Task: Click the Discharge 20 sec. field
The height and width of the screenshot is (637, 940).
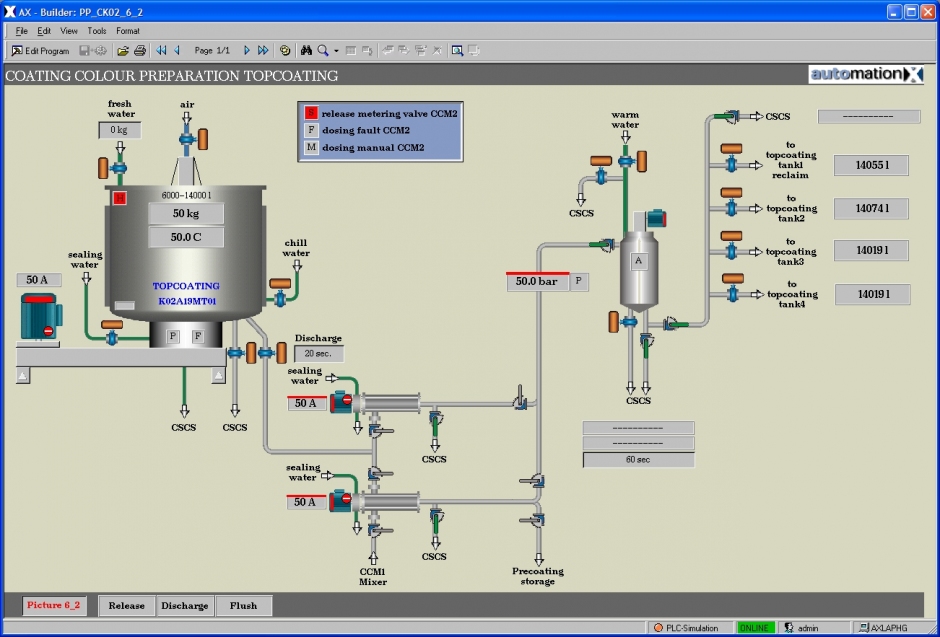Action: [318, 354]
